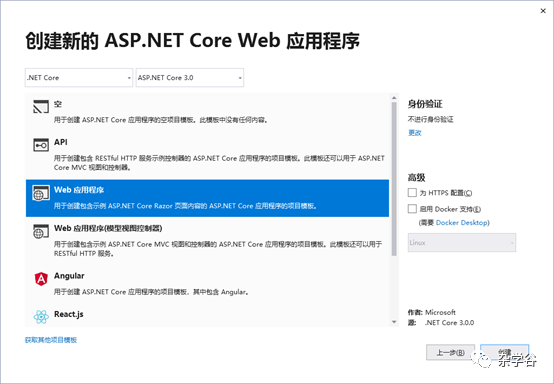This screenshot has width=554, height=384.
Task: Click the API template icon
Action: (x=41, y=145)
